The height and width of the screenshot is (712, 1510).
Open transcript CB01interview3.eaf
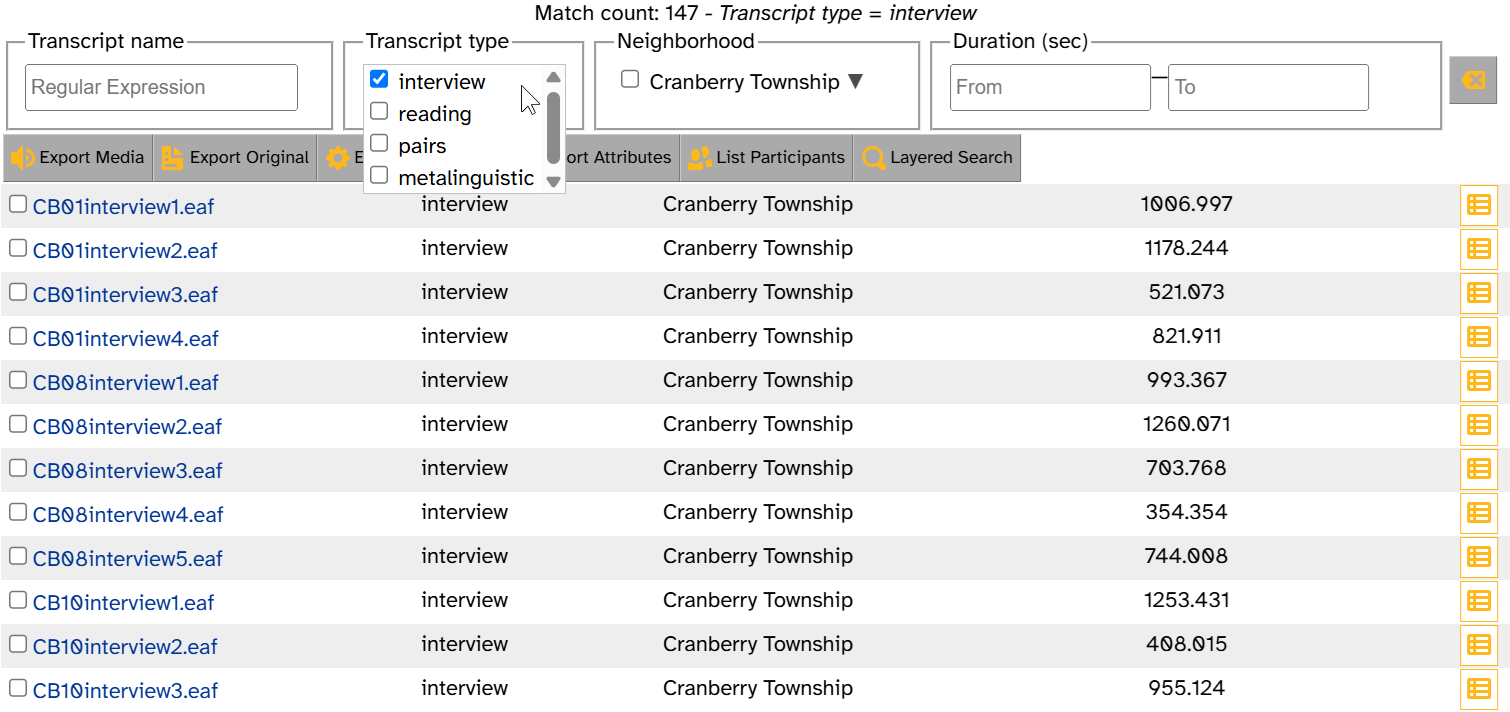coord(125,295)
